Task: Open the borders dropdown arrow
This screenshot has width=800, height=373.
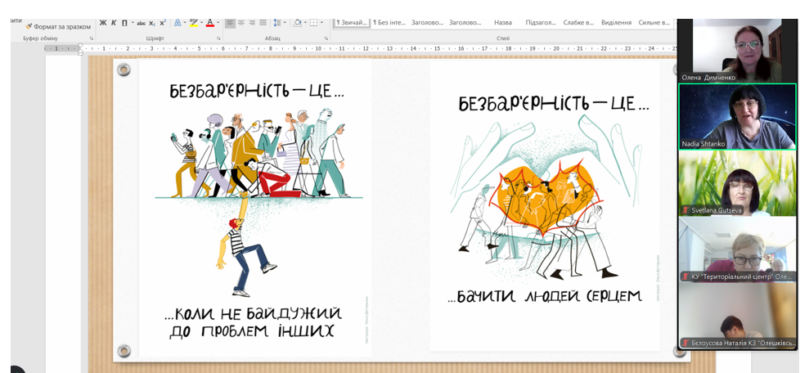Action: pyautogui.click(x=321, y=23)
